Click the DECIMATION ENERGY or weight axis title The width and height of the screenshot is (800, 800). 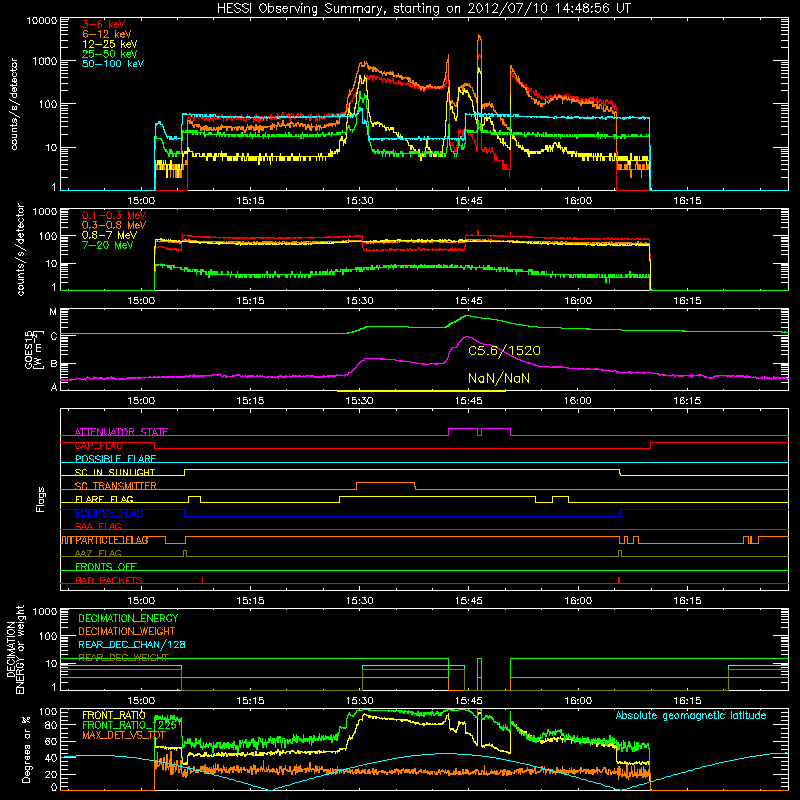point(15,650)
